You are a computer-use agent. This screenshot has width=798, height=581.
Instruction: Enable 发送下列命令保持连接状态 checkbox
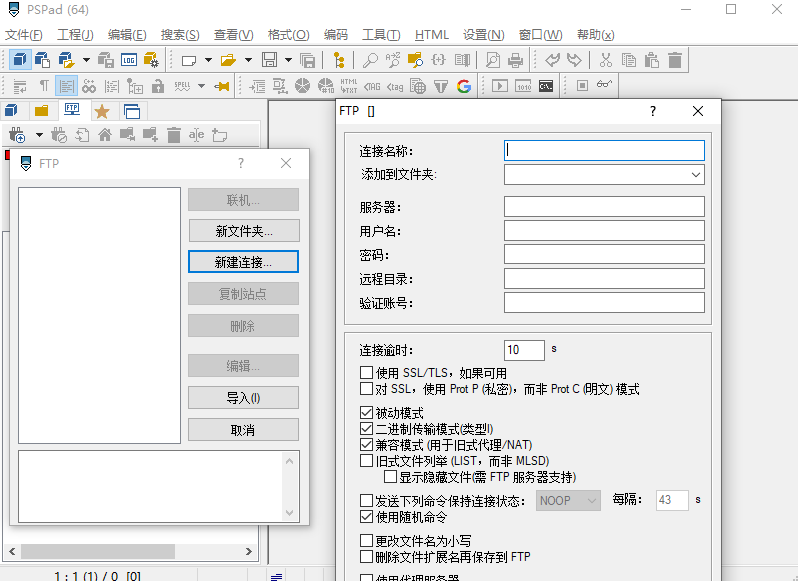tap(366, 501)
